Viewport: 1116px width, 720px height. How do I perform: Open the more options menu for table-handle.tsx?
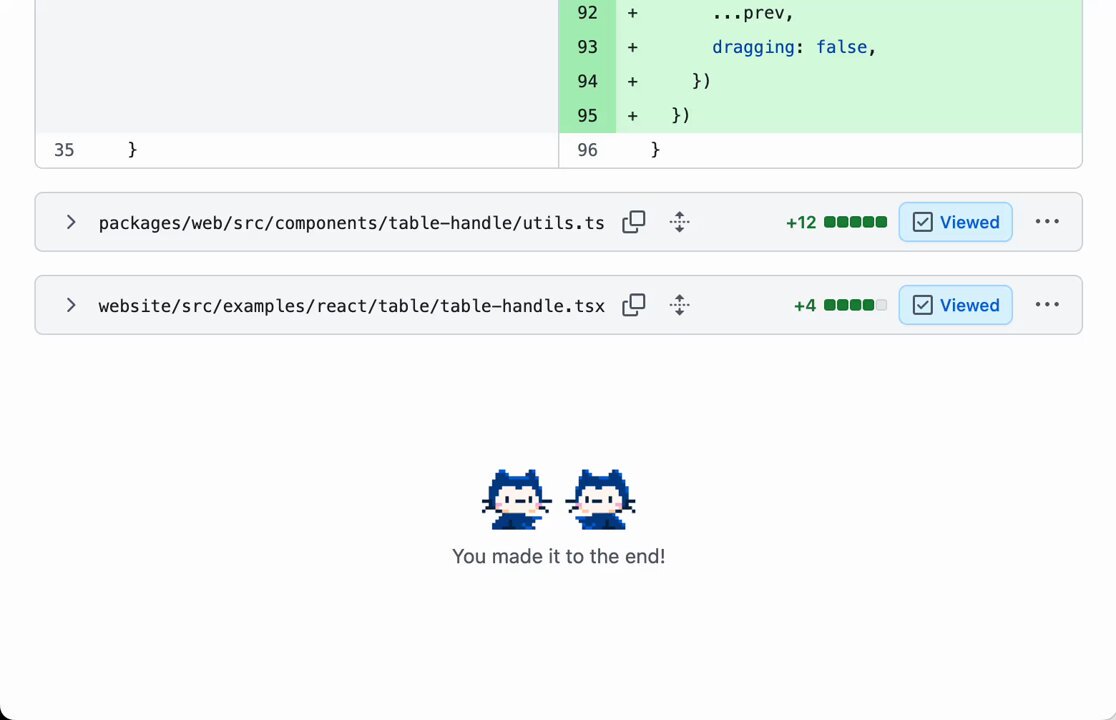pyautogui.click(x=1047, y=305)
